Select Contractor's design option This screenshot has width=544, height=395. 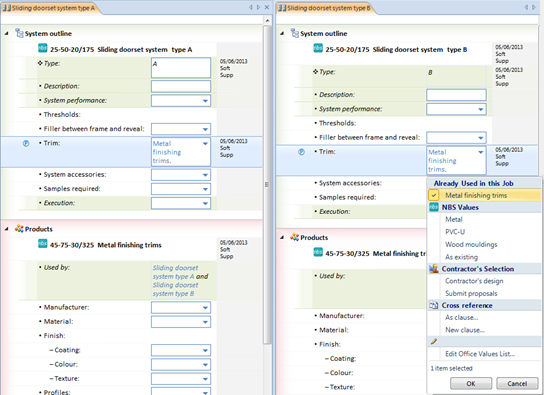coord(474,281)
